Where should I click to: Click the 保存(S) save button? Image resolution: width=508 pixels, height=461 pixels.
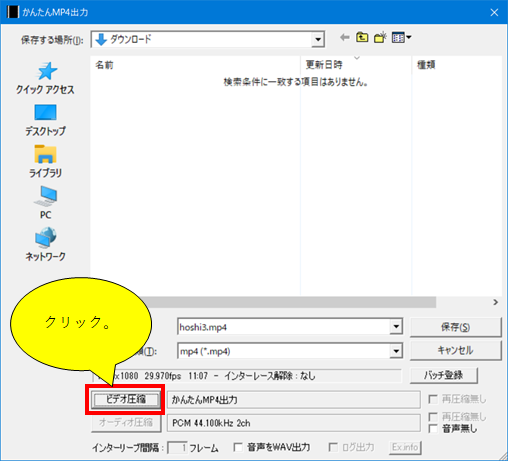pyautogui.click(x=455, y=327)
